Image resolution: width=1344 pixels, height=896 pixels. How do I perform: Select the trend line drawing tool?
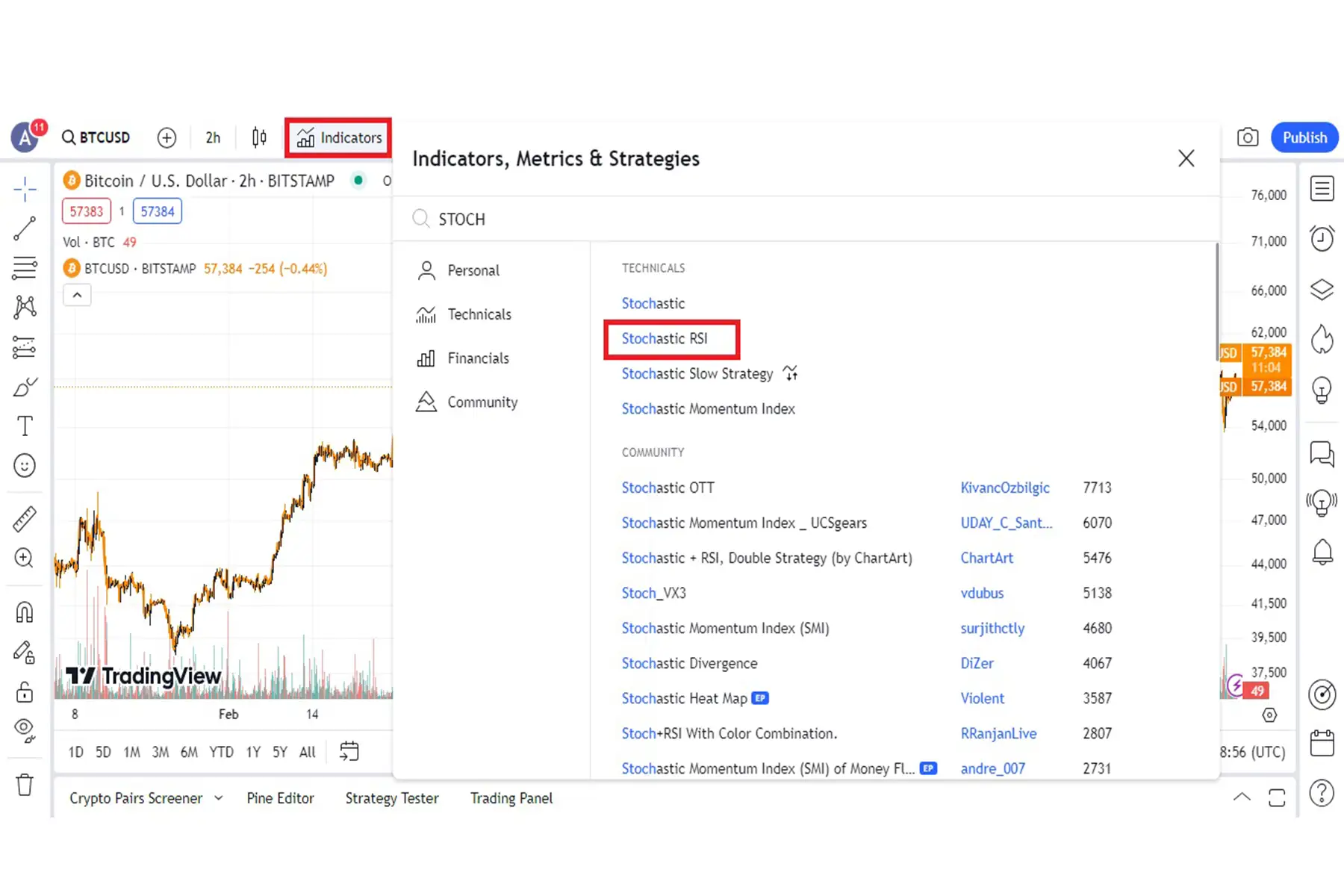(25, 228)
